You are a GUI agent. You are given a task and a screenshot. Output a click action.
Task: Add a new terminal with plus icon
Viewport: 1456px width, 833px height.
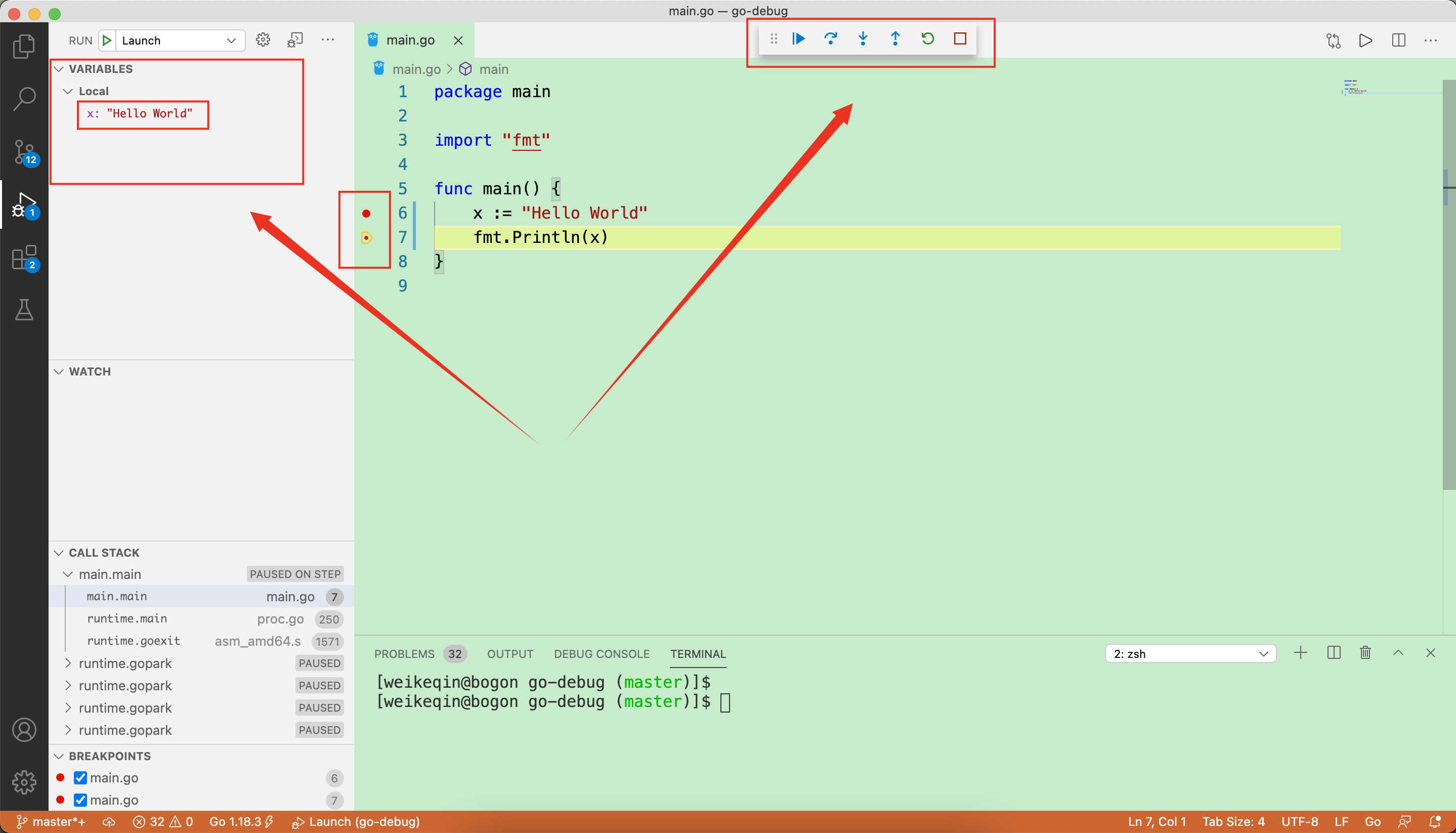click(x=1301, y=653)
